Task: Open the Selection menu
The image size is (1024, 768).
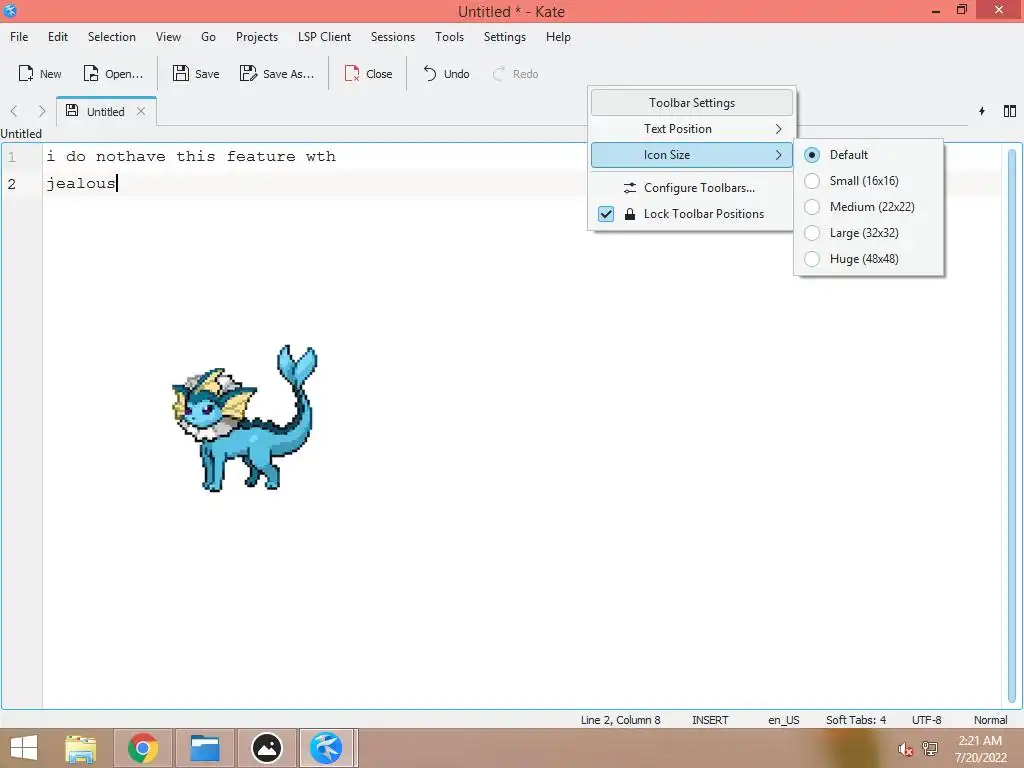Action: click(112, 37)
